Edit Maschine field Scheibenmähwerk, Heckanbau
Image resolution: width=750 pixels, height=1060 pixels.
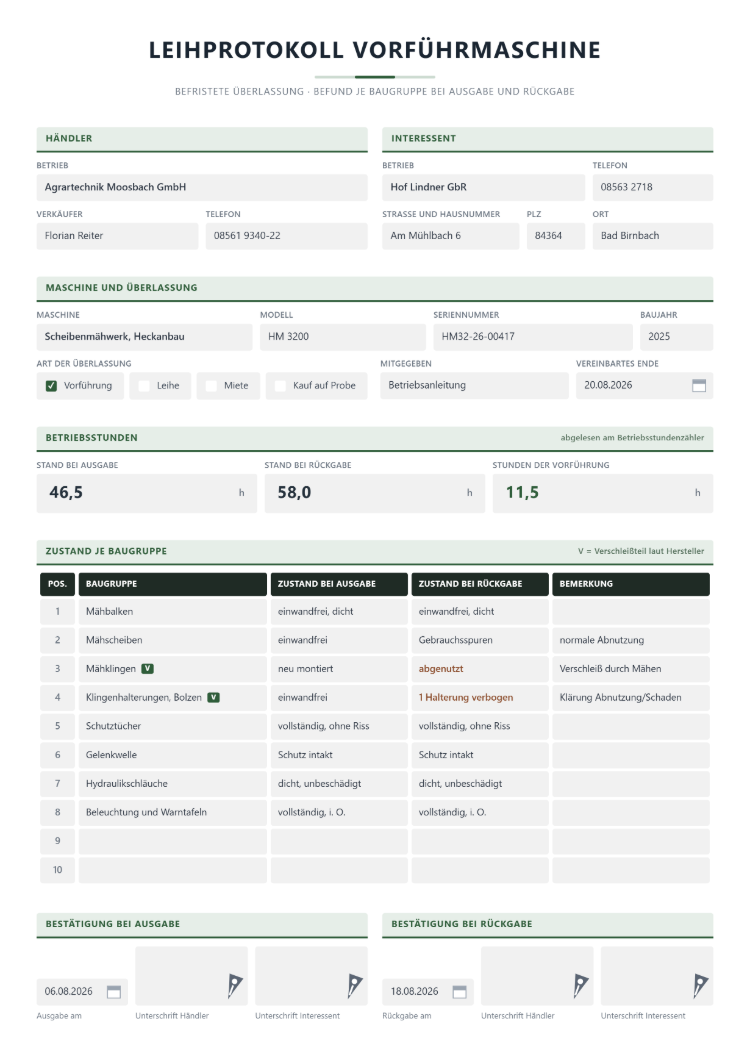point(144,337)
